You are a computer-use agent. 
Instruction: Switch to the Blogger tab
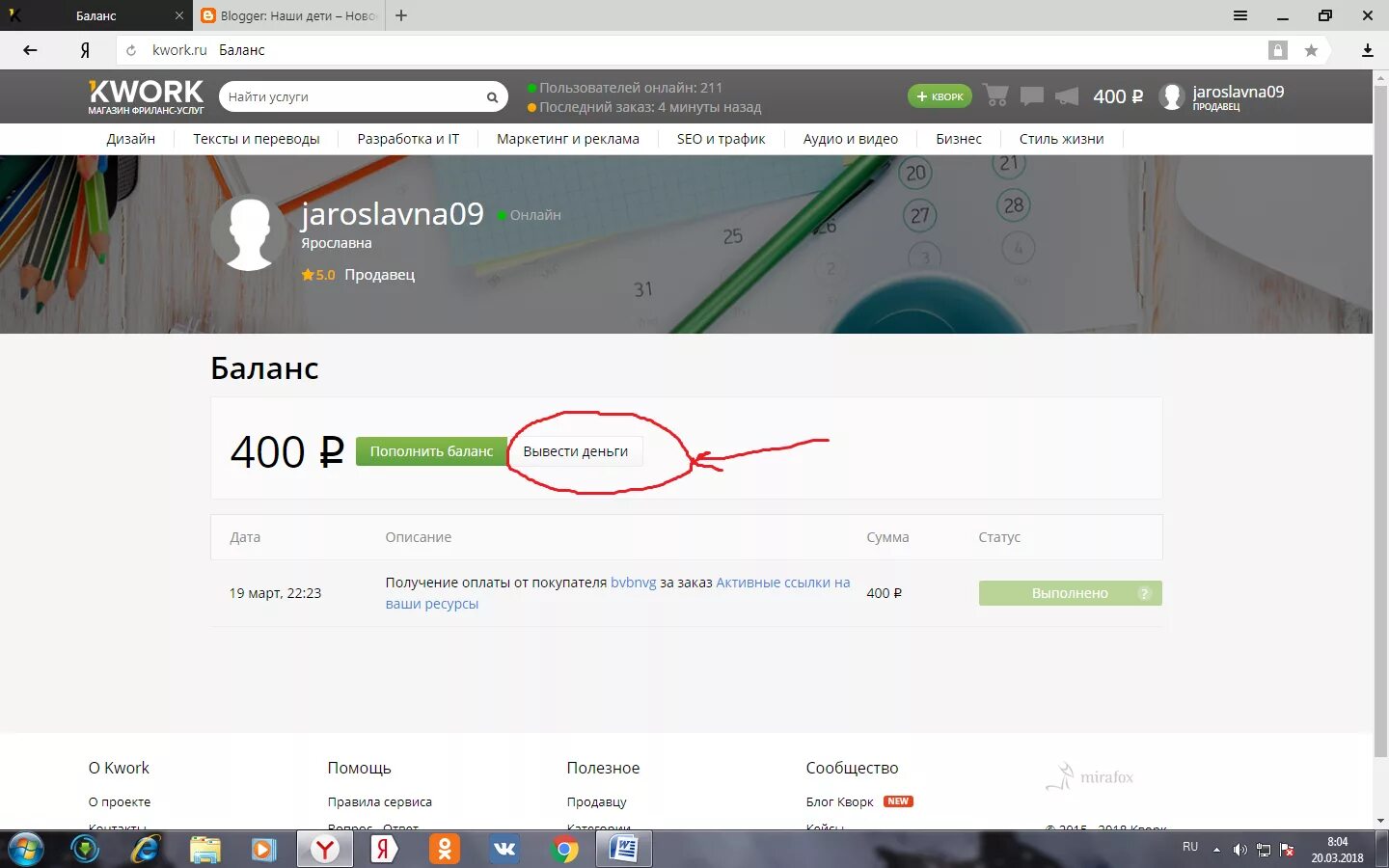click(289, 15)
